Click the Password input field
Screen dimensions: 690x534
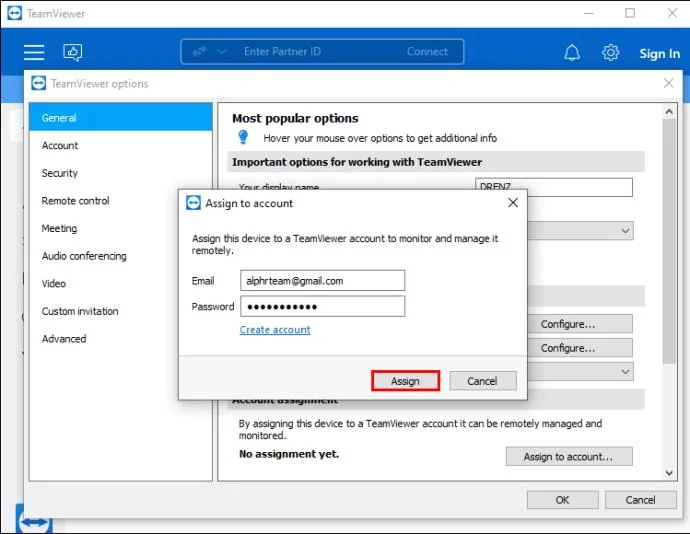pyautogui.click(x=323, y=306)
